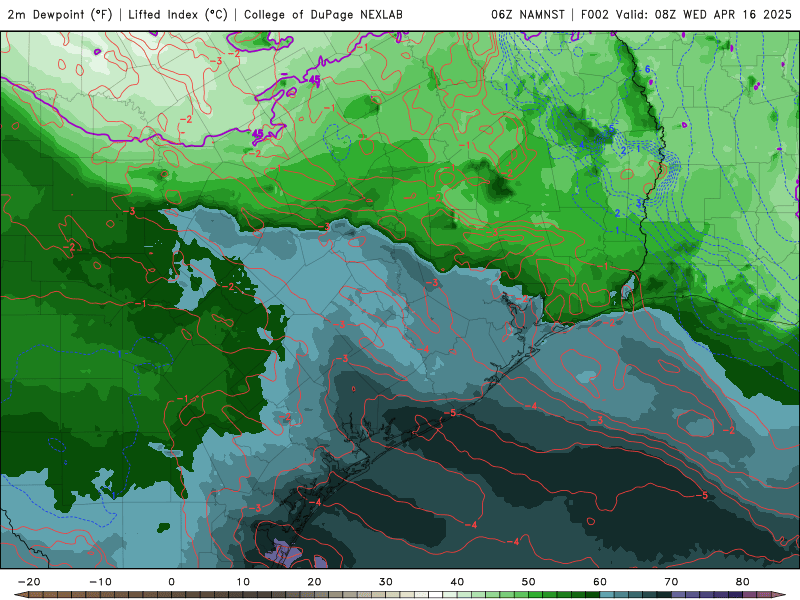Click the '70' color scale label

[x=671, y=582]
